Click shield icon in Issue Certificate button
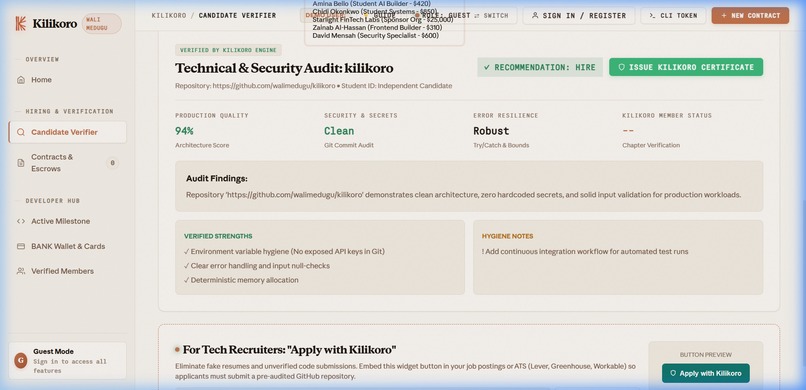The image size is (806, 390). pyautogui.click(x=621, y=67)
